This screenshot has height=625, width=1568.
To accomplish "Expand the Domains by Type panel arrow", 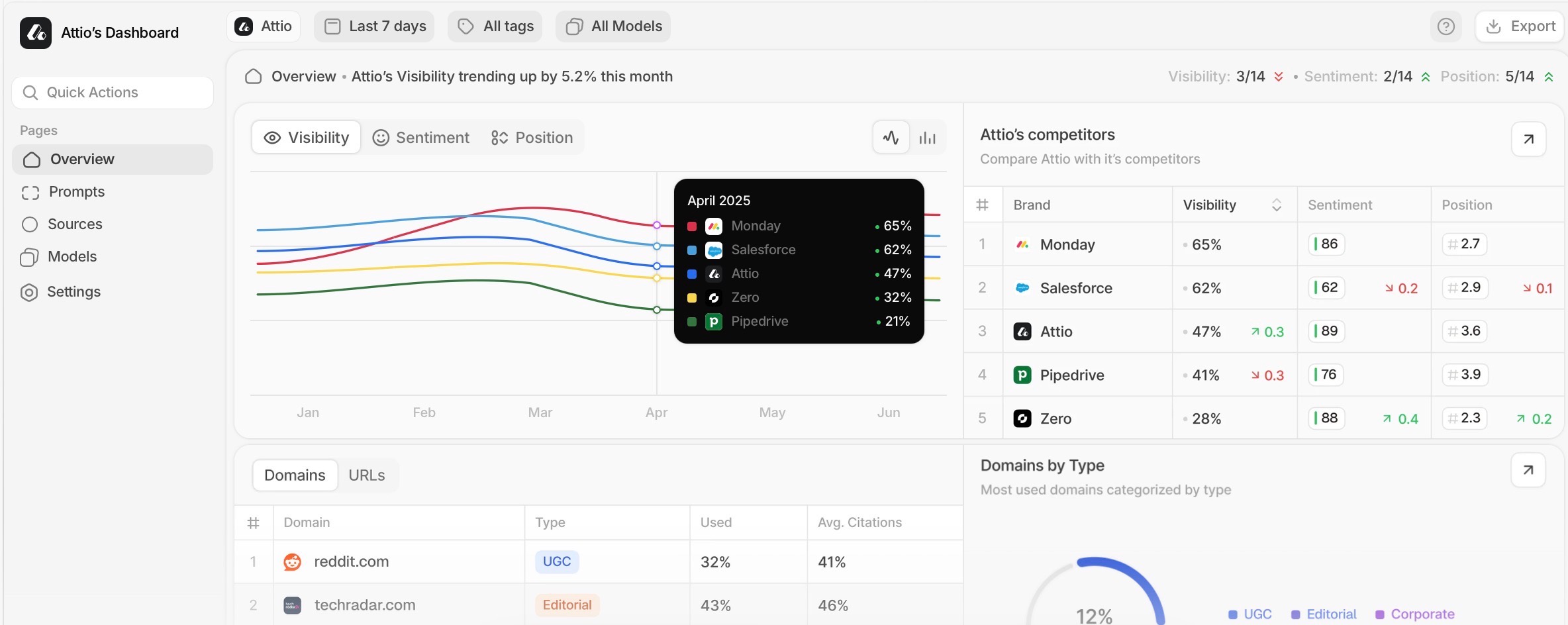I will (x=1528, y=470).
